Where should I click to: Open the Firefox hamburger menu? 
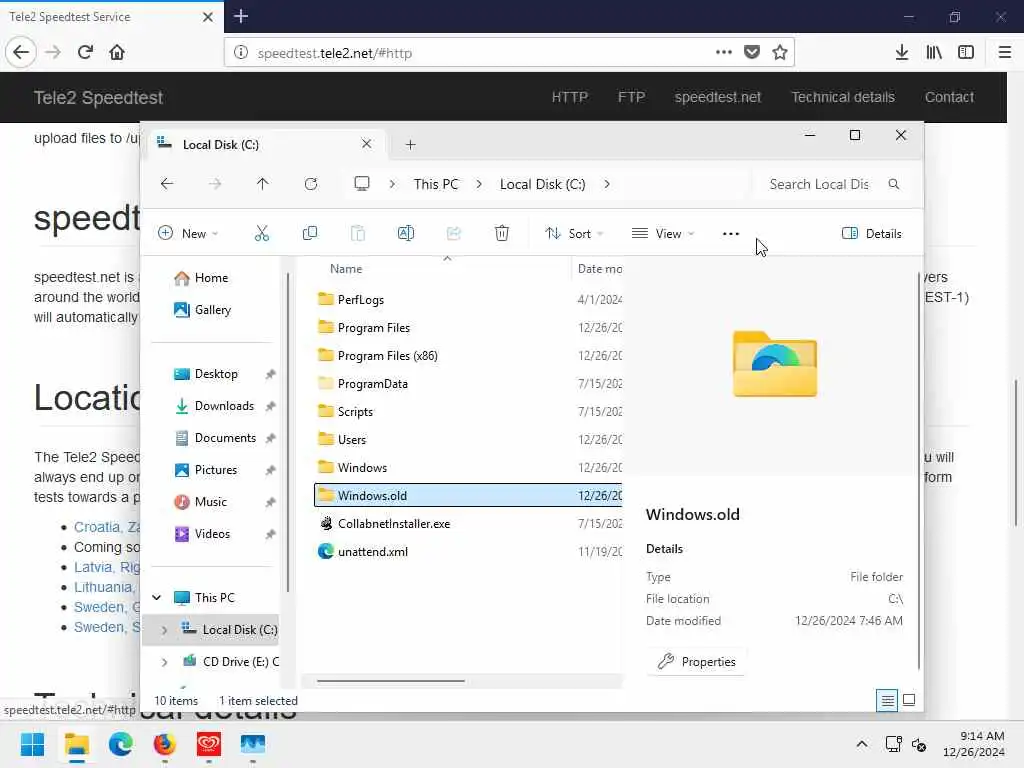(x=1005, y=52)
